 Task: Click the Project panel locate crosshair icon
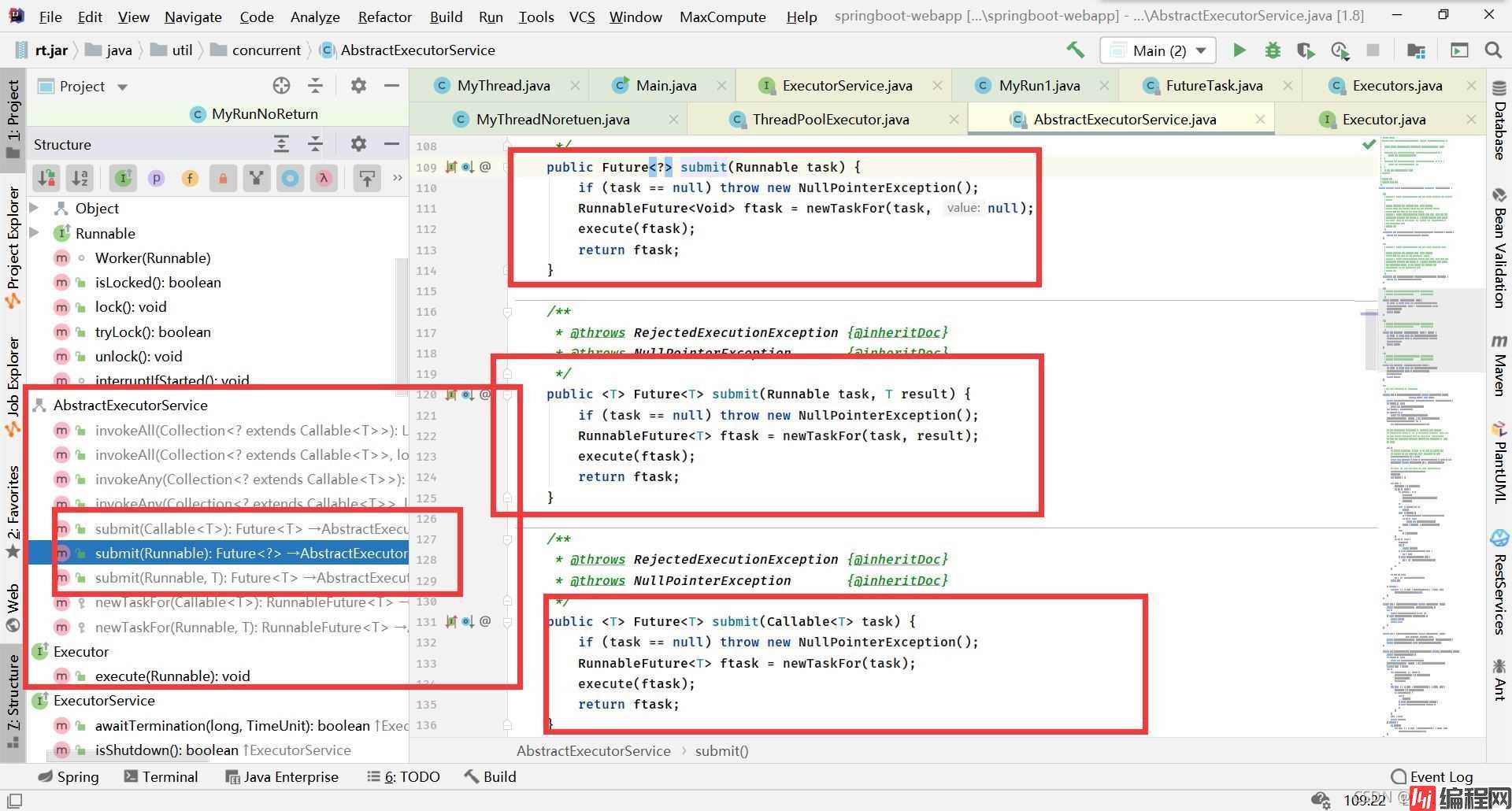tap(281, 85)
